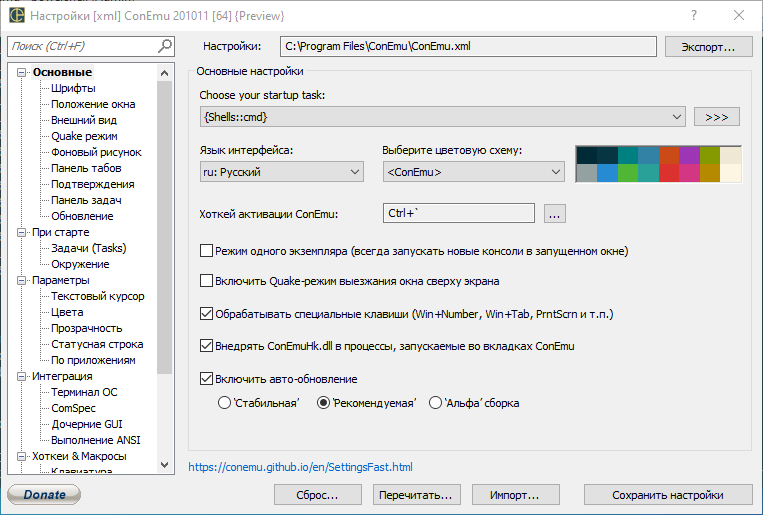Open the startup task dropdown {Shells::cmd}
This screenshot has height=515, width=763.
[442, 117]
